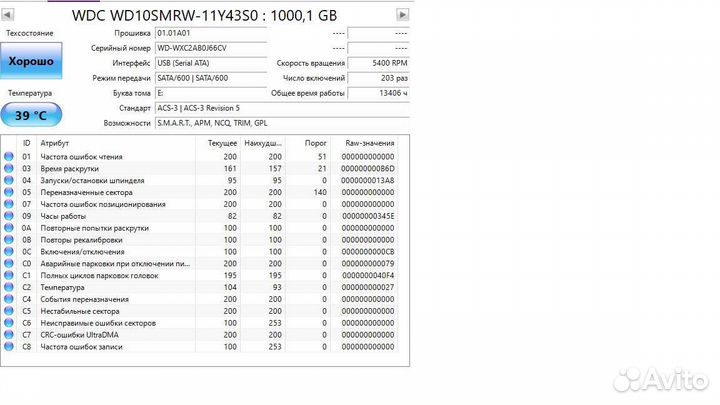
Task: Click the Наихудш... column header
Action: 263,143
